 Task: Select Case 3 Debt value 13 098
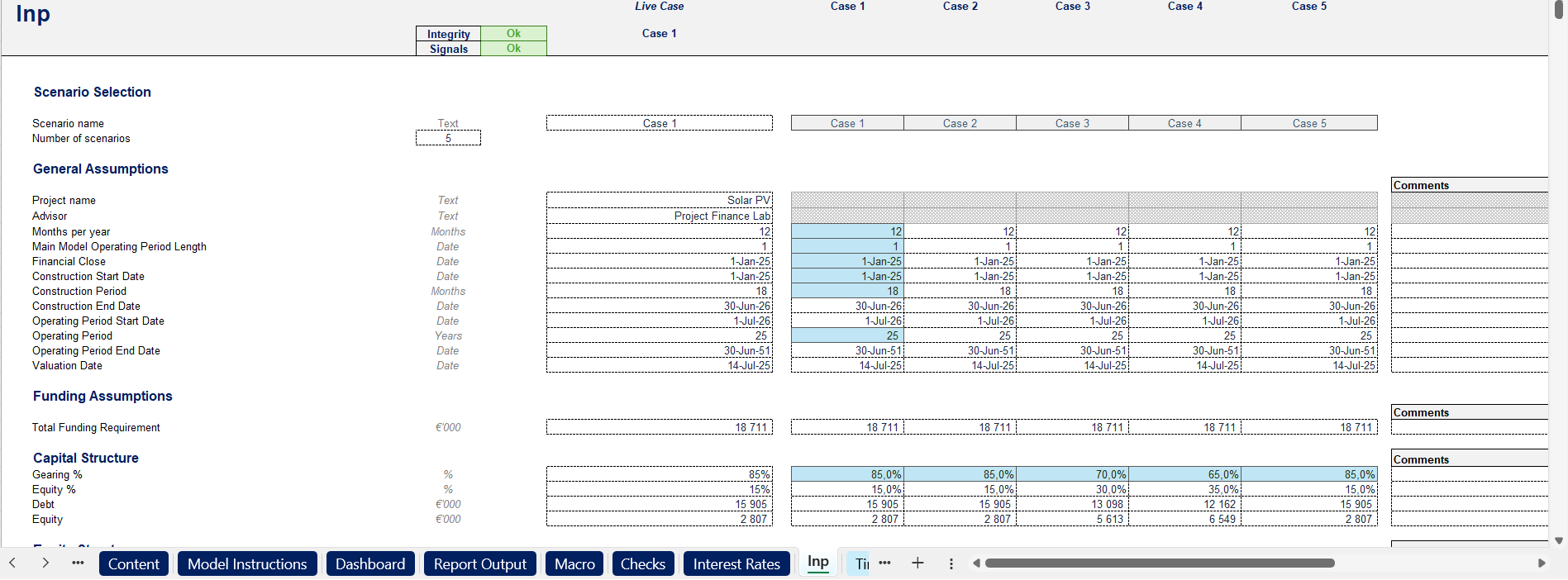[x=1072, y=504]
